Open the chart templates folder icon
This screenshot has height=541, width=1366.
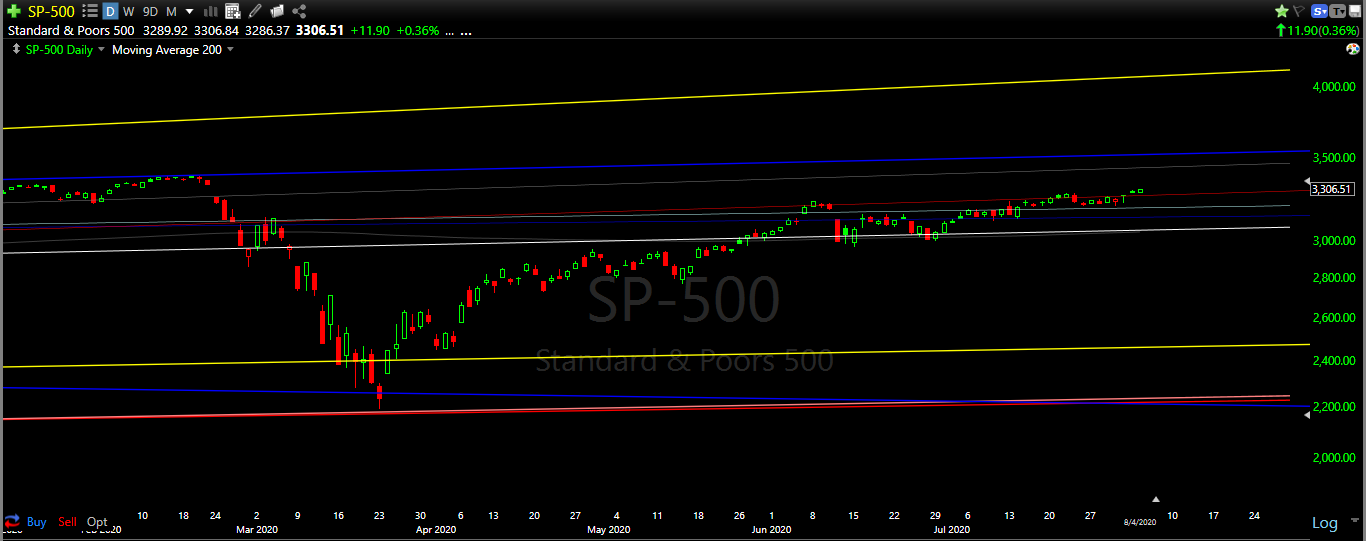pyautogui.click(x=277, y=11)
